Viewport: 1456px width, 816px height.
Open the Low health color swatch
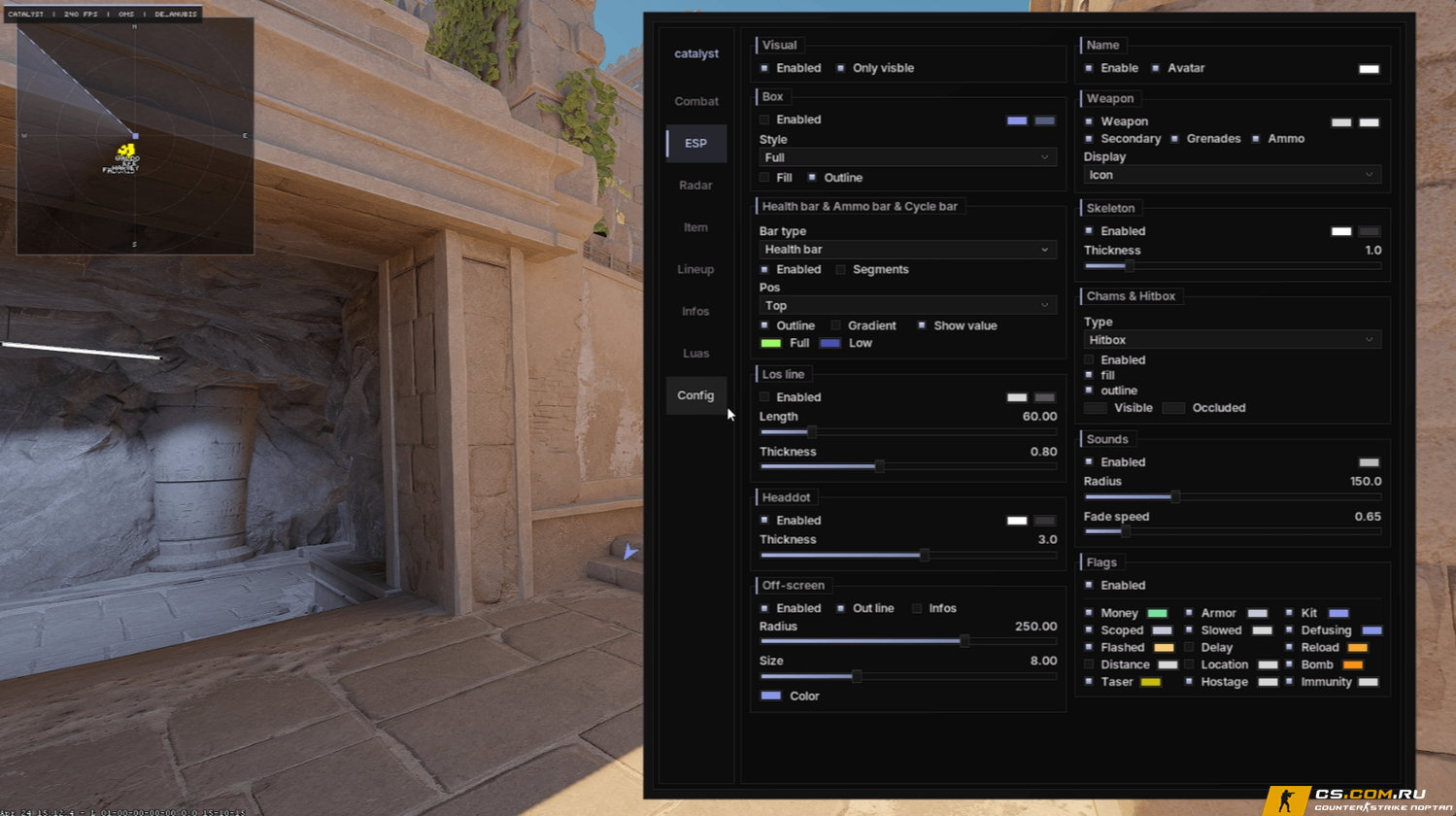[x=830, y=343]
